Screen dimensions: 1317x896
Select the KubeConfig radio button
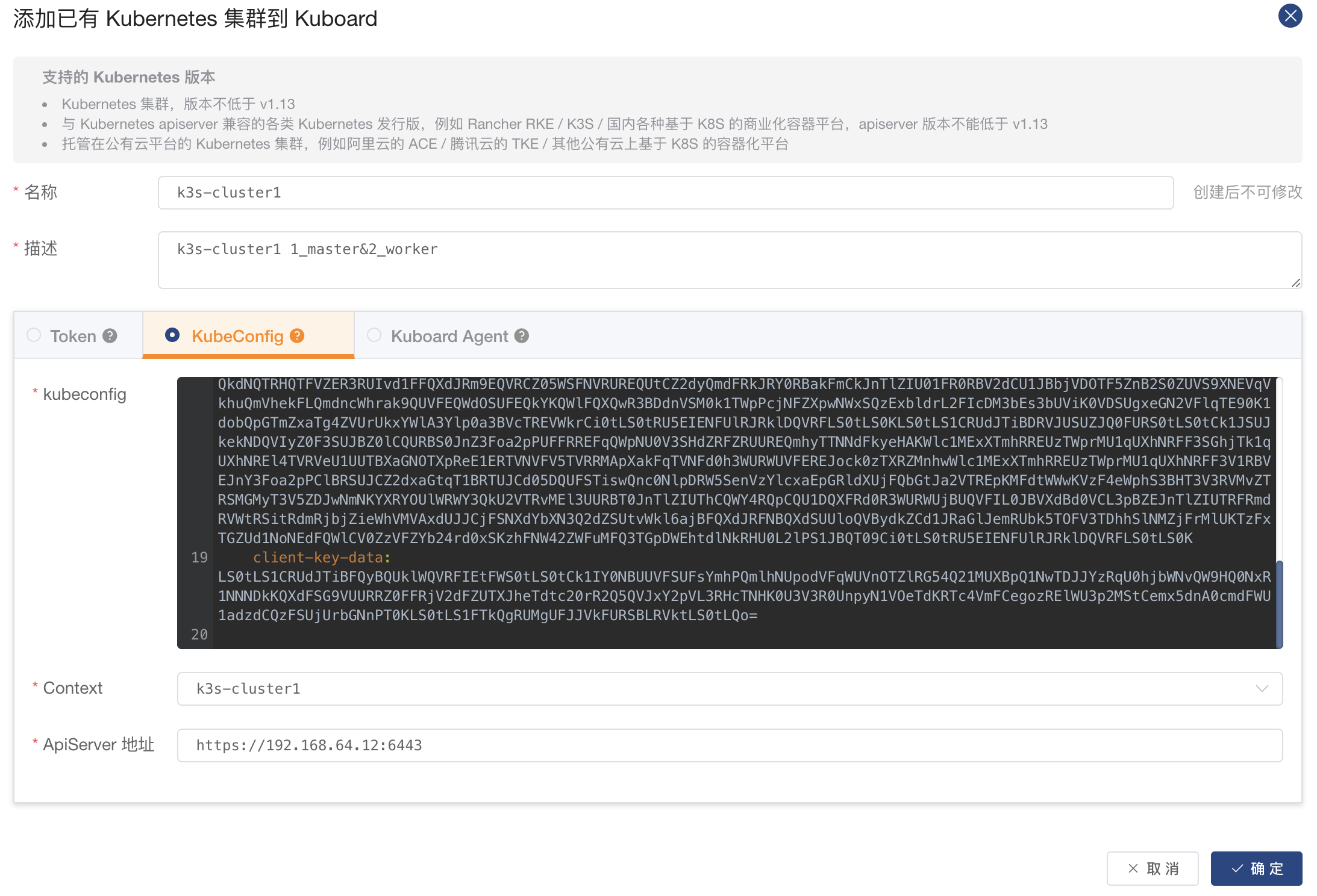click(172, 335)
